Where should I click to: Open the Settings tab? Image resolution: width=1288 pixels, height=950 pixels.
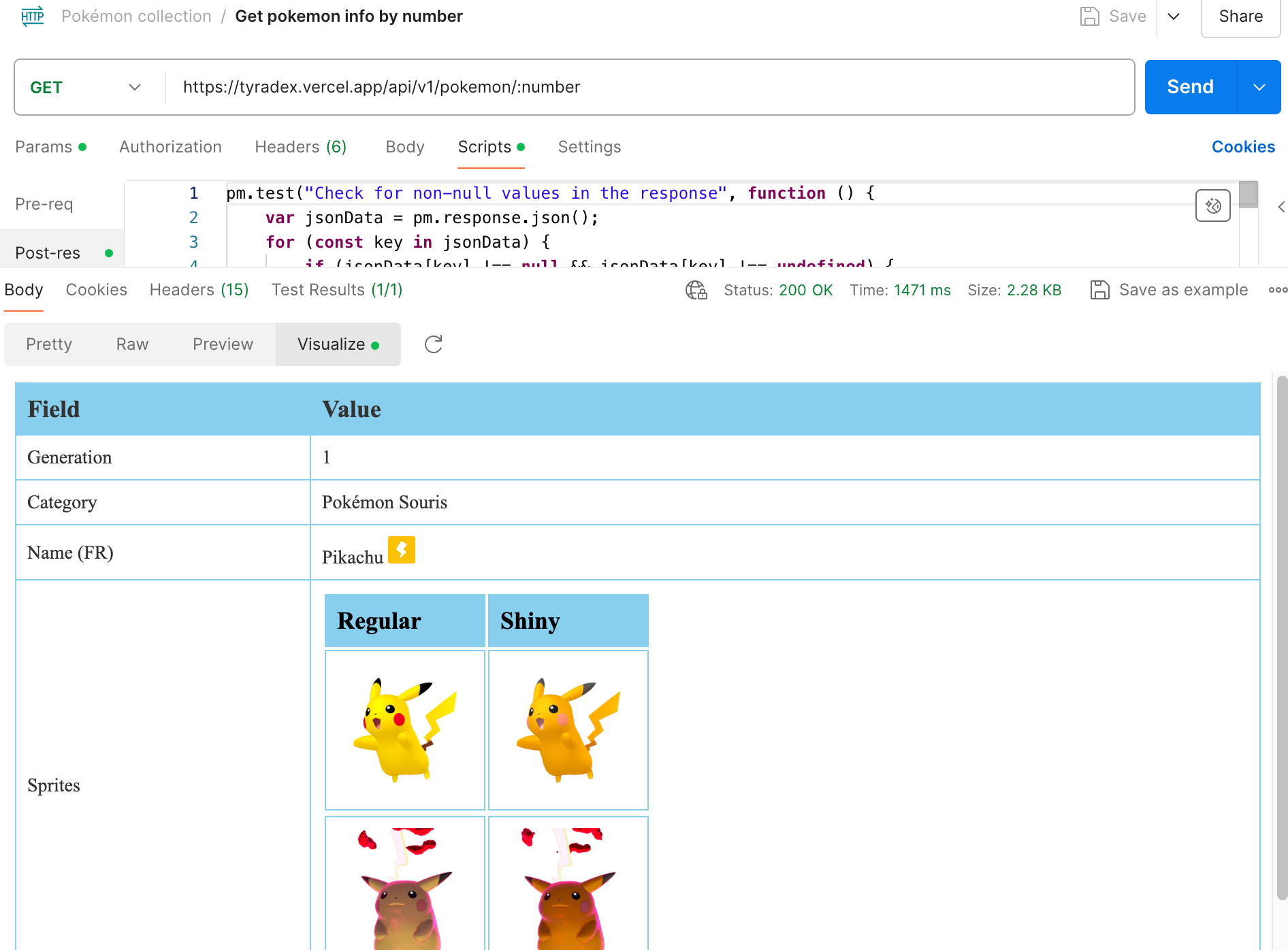tap(590, 147)
